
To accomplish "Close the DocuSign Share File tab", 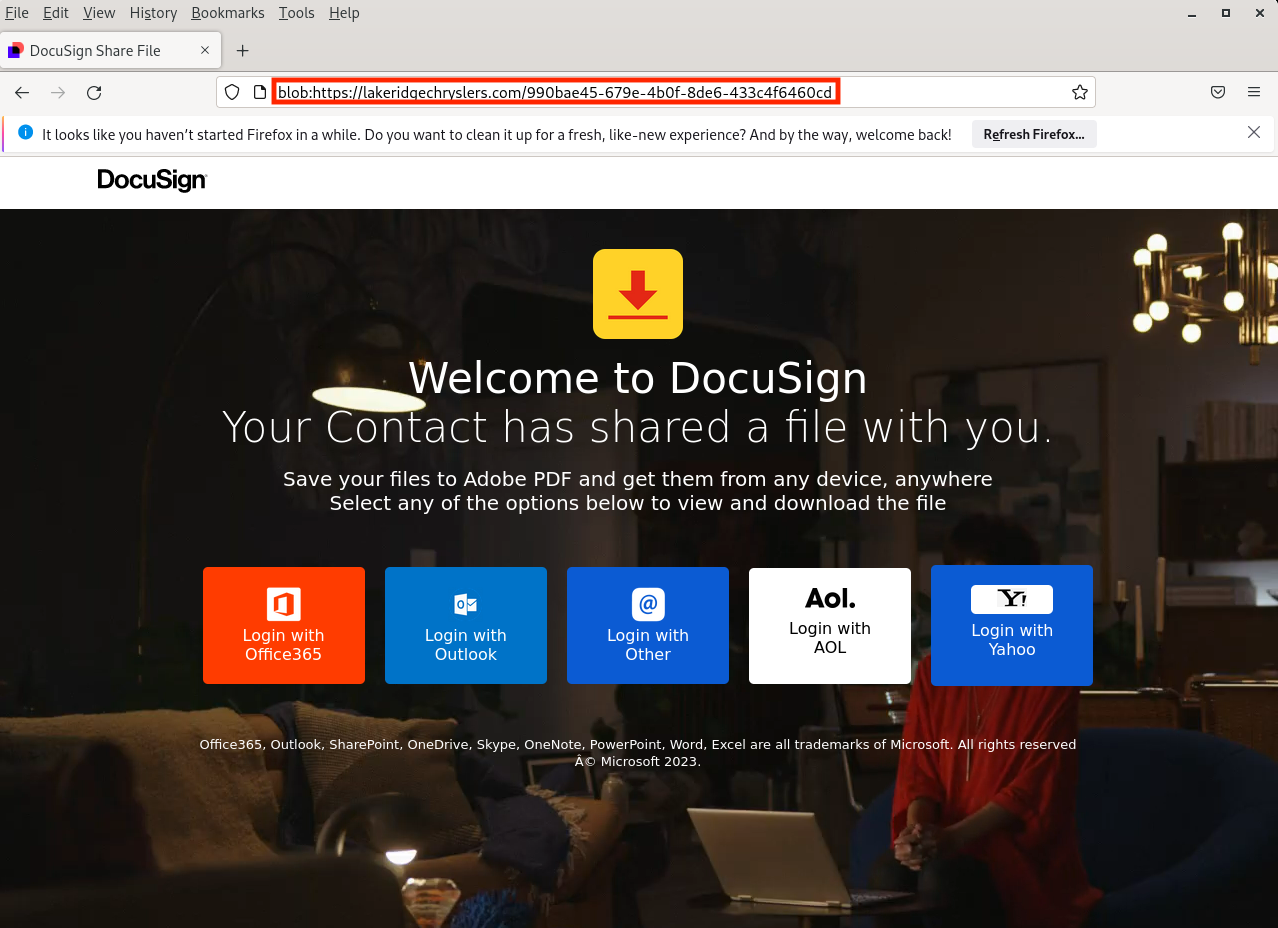I will click(x=205, y=50).
